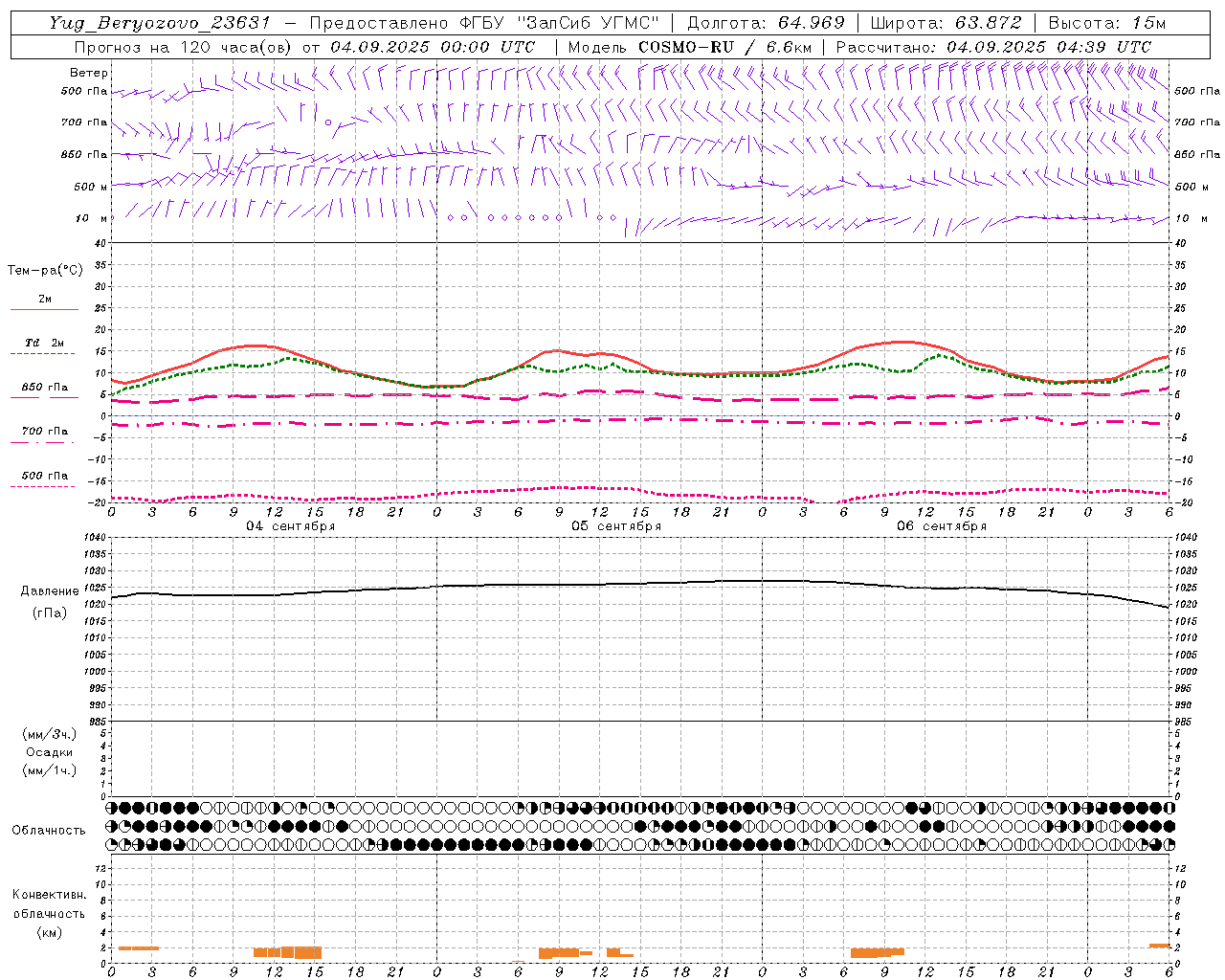
Task: Click the Давление pressure panel label
Action: [x=50, y=591]
